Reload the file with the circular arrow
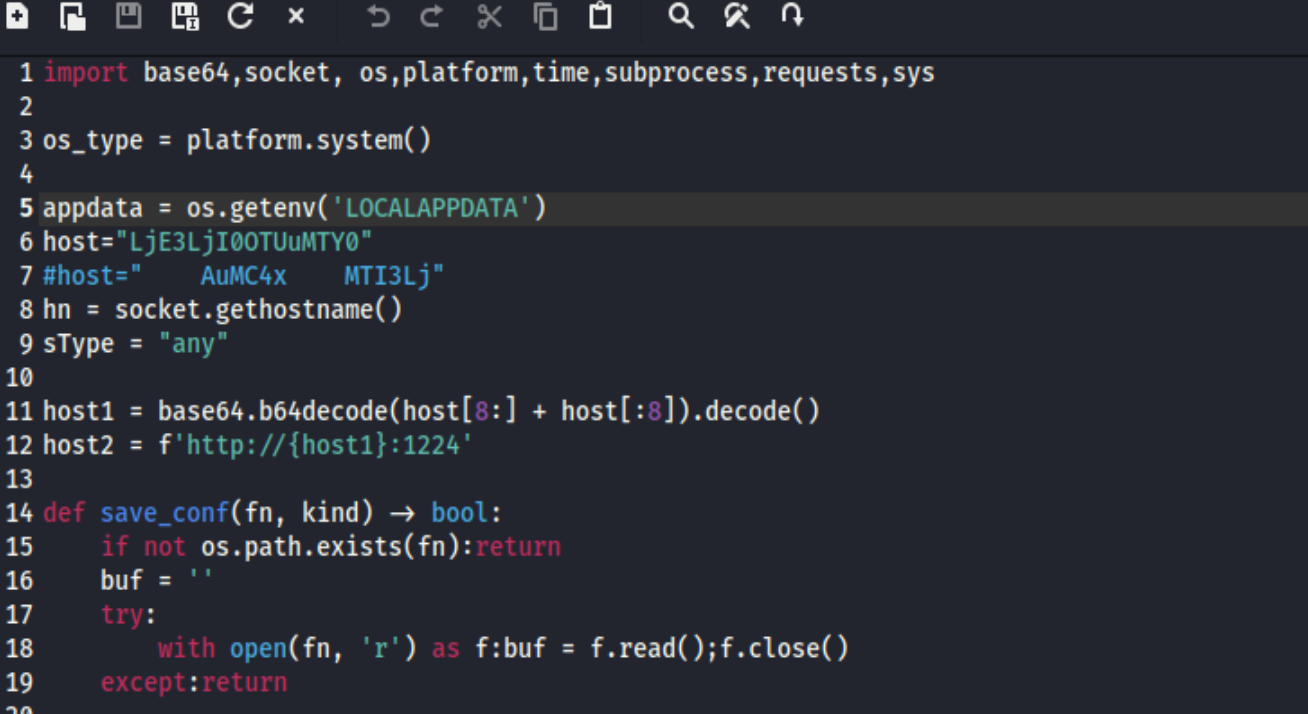Image resolution: width=1308 pixels, height=714 pixels. point(240,16)
